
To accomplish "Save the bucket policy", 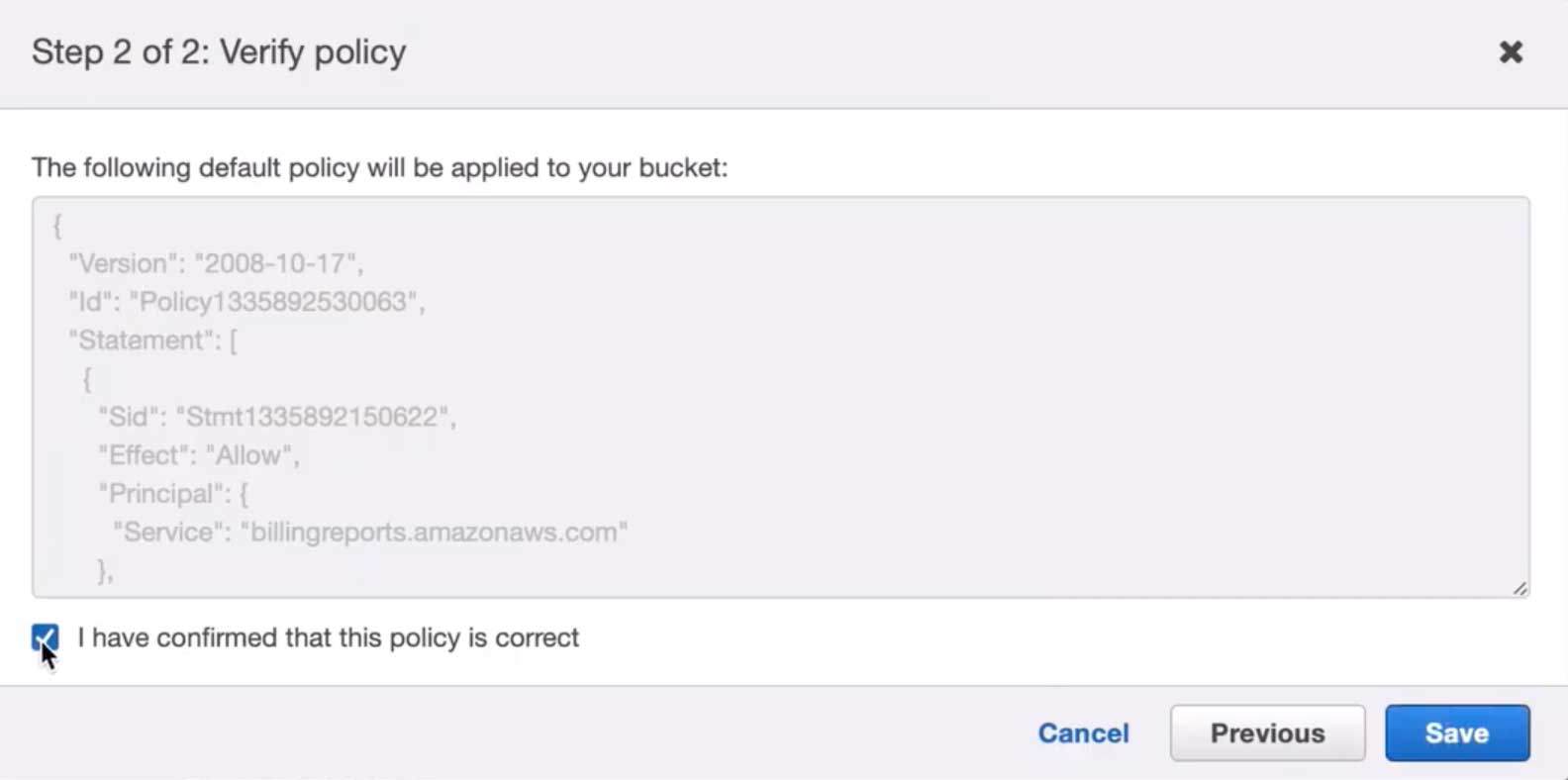I will coord(1456,733).
